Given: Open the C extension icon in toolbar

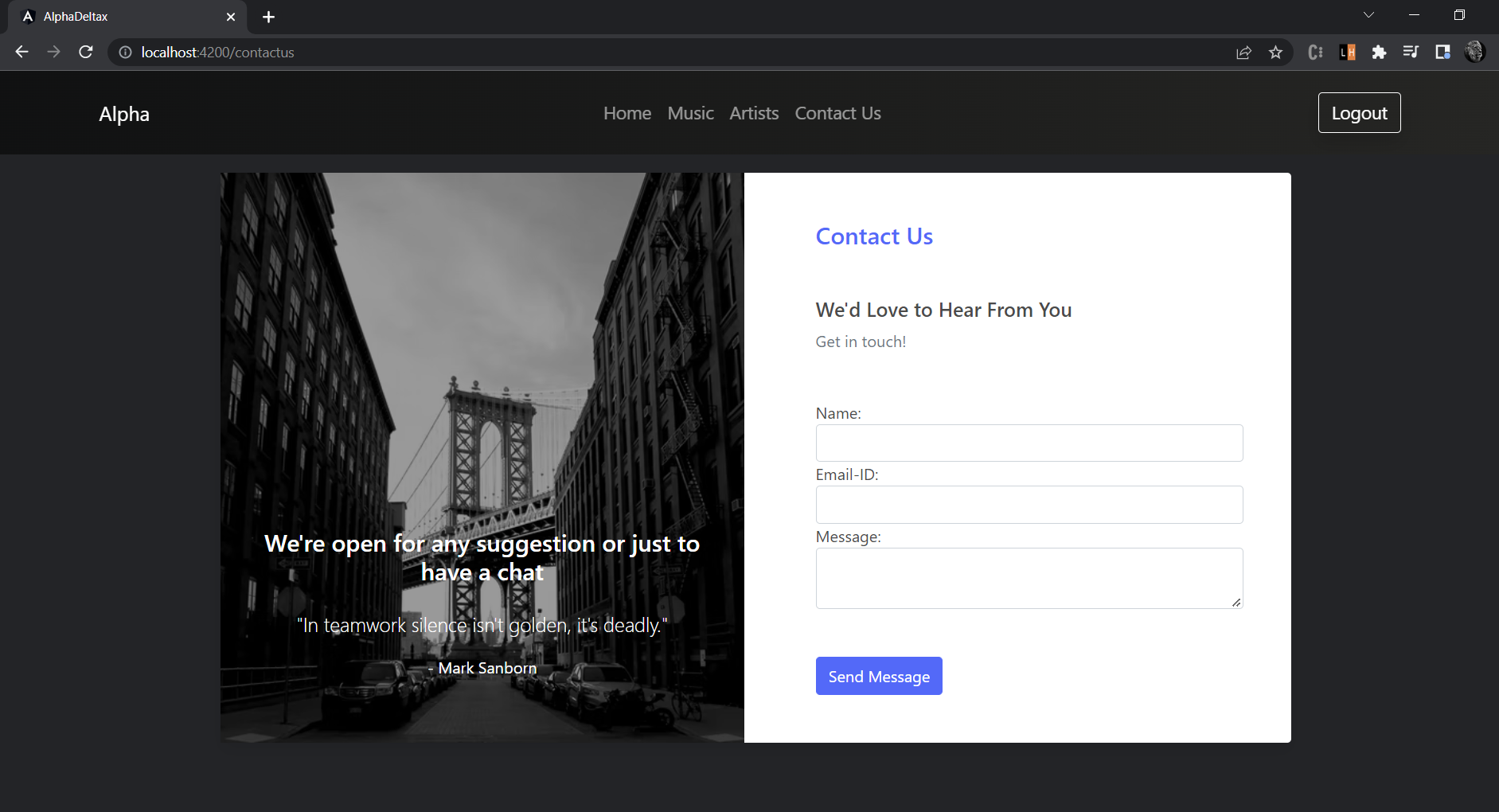Looking at the screenshot, I should pos(1315,53).
